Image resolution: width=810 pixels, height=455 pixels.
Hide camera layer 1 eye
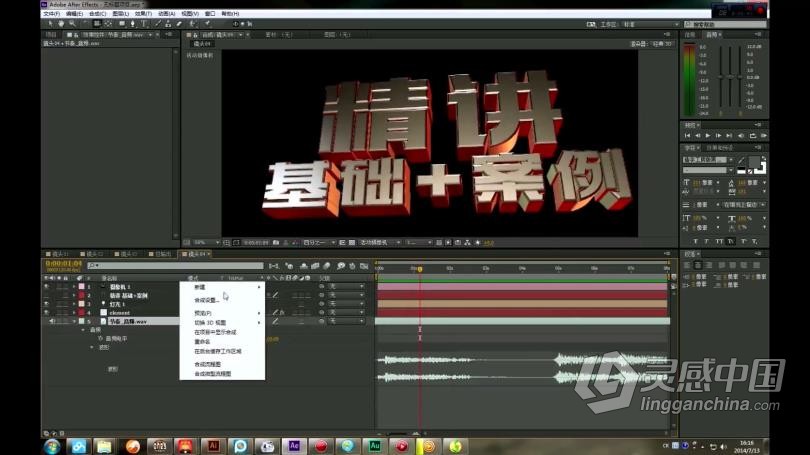click(46, 287)
